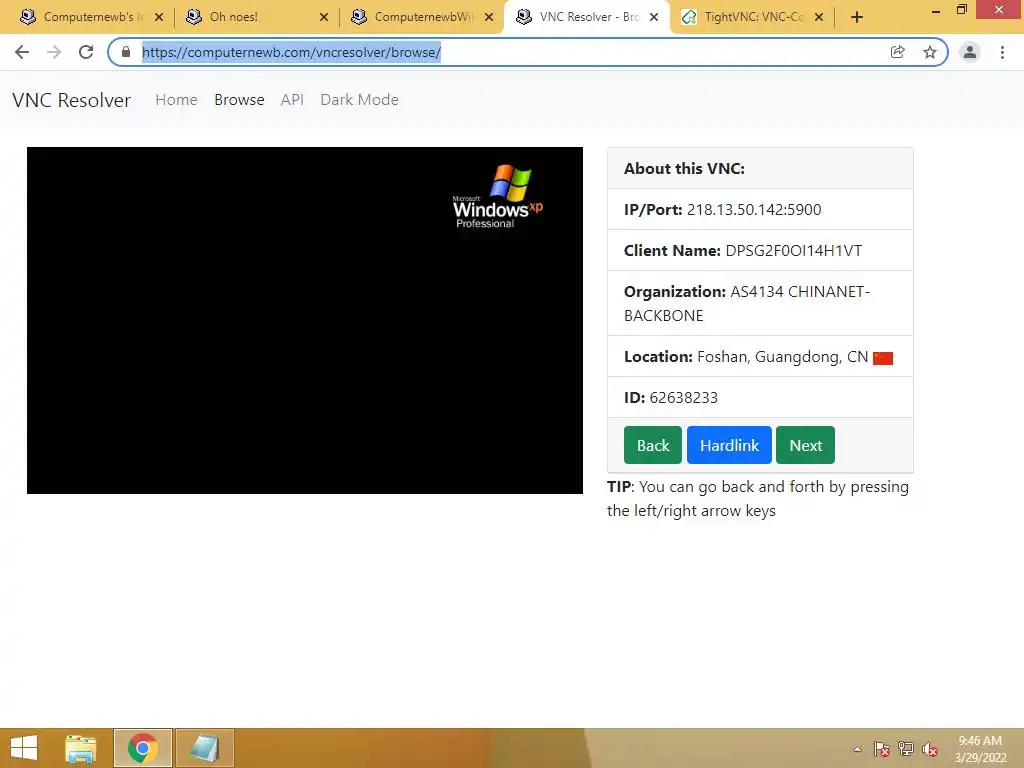Screen dimensions: 1024x768
Task: Toggle Dark Mode in the navbar
Action: 359,100
